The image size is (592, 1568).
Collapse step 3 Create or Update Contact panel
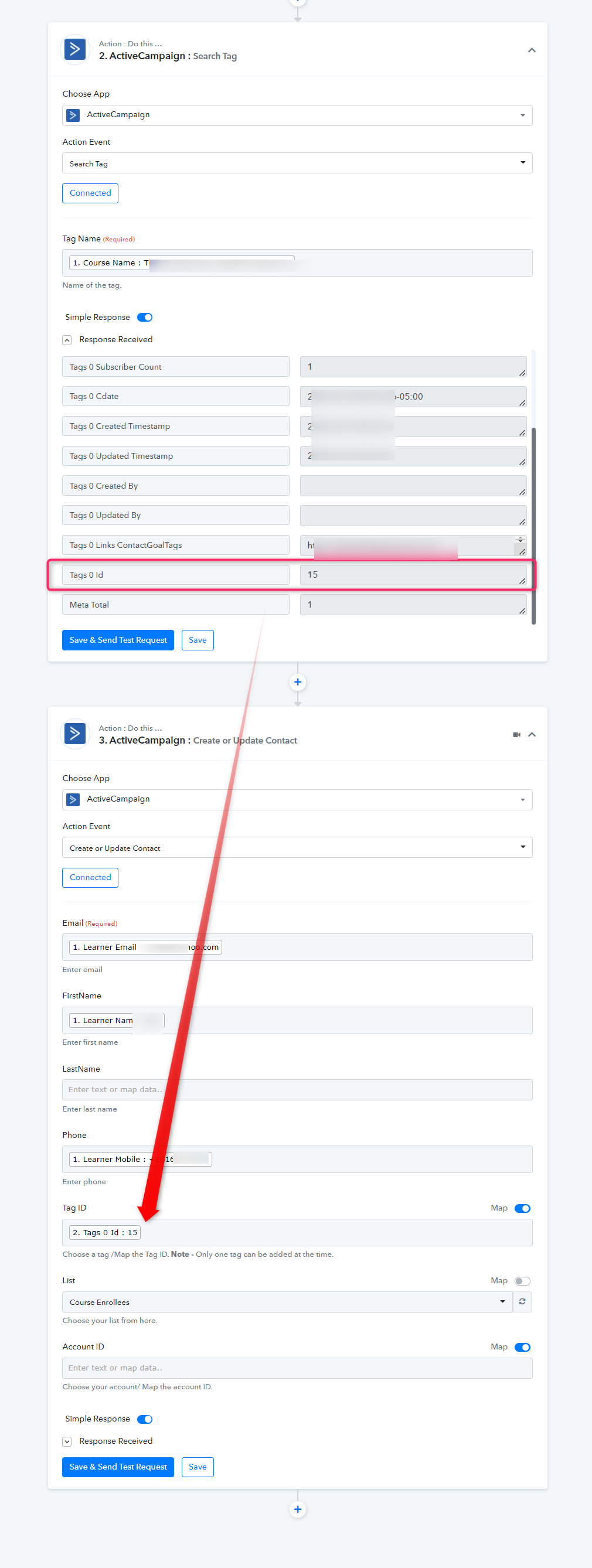pos(532,735)
